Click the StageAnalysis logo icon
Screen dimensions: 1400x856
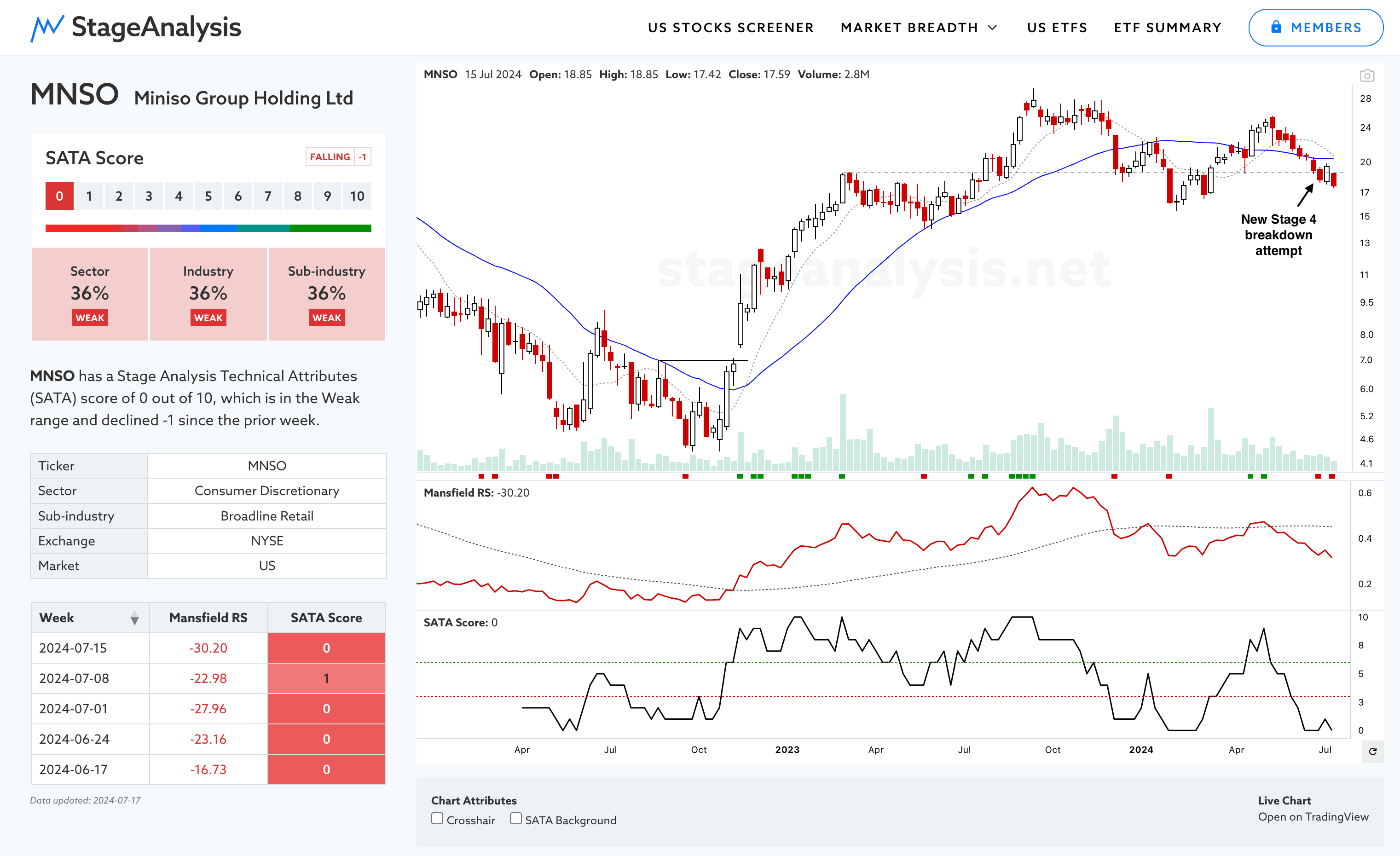(x=47, y=28)
